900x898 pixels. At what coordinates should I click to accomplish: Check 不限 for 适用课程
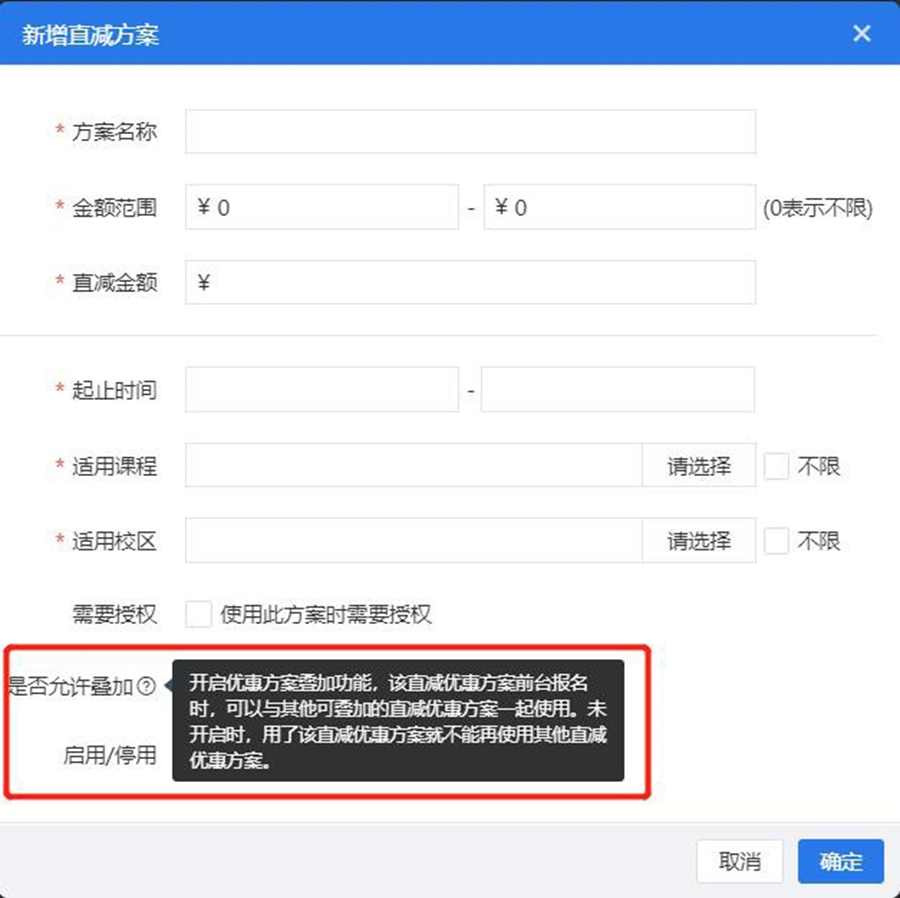point(777,466)
